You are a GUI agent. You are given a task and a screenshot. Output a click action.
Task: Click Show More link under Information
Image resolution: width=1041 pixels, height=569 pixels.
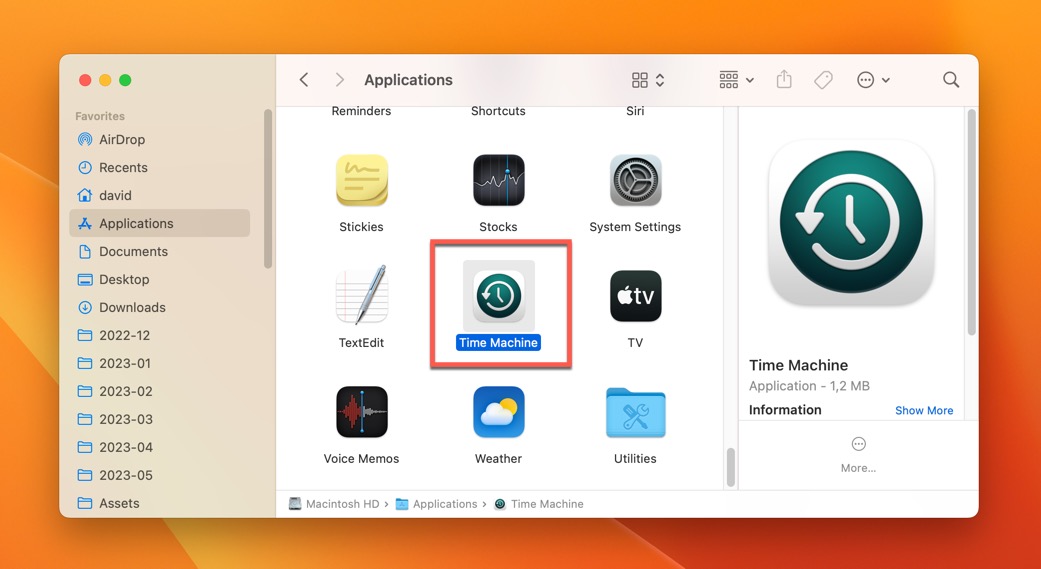point(923,410)
